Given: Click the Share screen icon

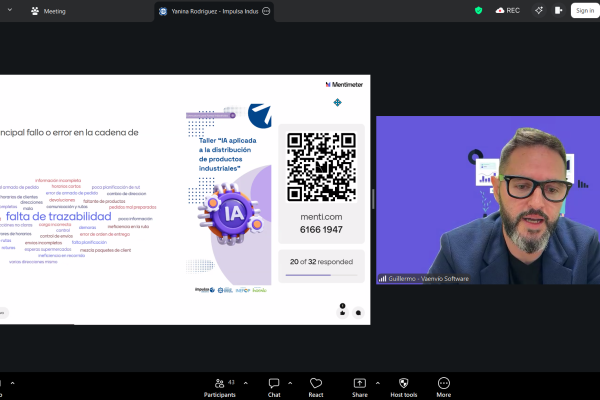Looking at the screenshot, I should (360, 386).
